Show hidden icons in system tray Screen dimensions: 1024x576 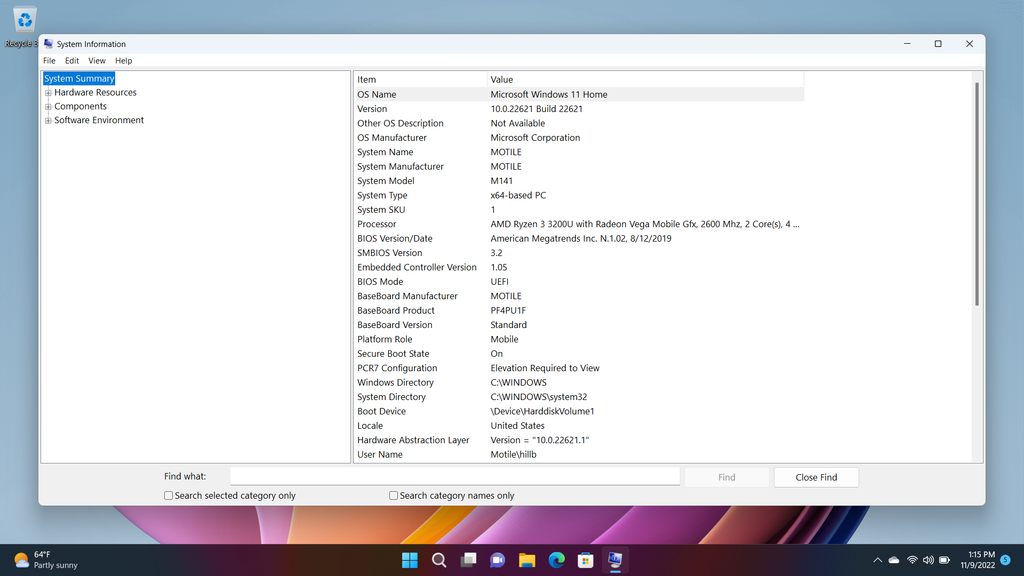pyautogui.click(x=878, y=560)
